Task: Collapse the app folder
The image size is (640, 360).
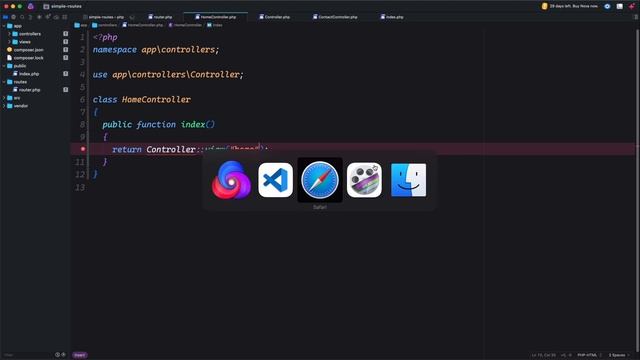Action: [4, 26]
